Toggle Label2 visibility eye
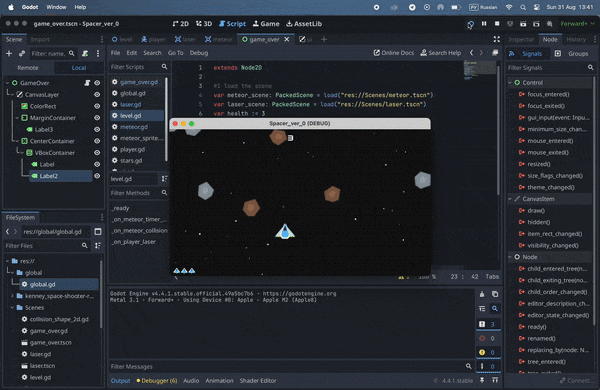This screenshot has height=390, width=600. 97,176
